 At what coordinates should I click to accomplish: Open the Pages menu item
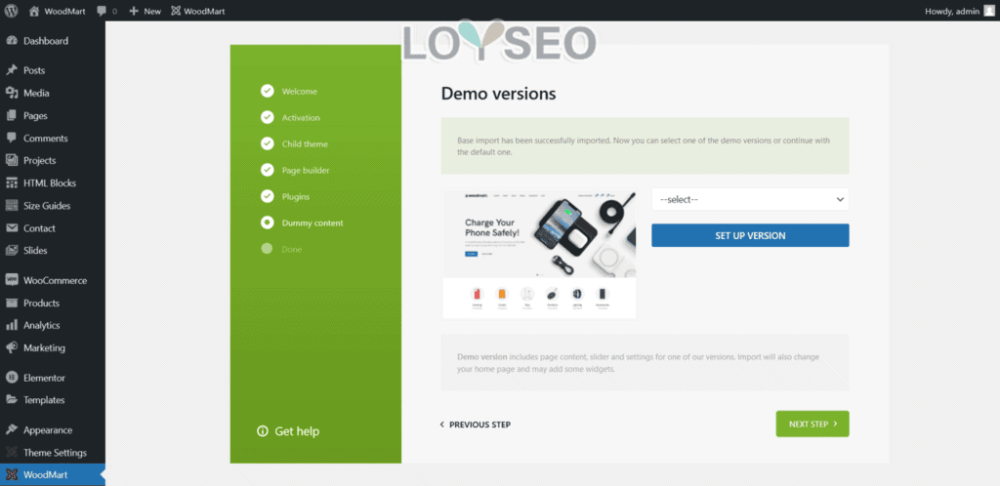point(52,115)
